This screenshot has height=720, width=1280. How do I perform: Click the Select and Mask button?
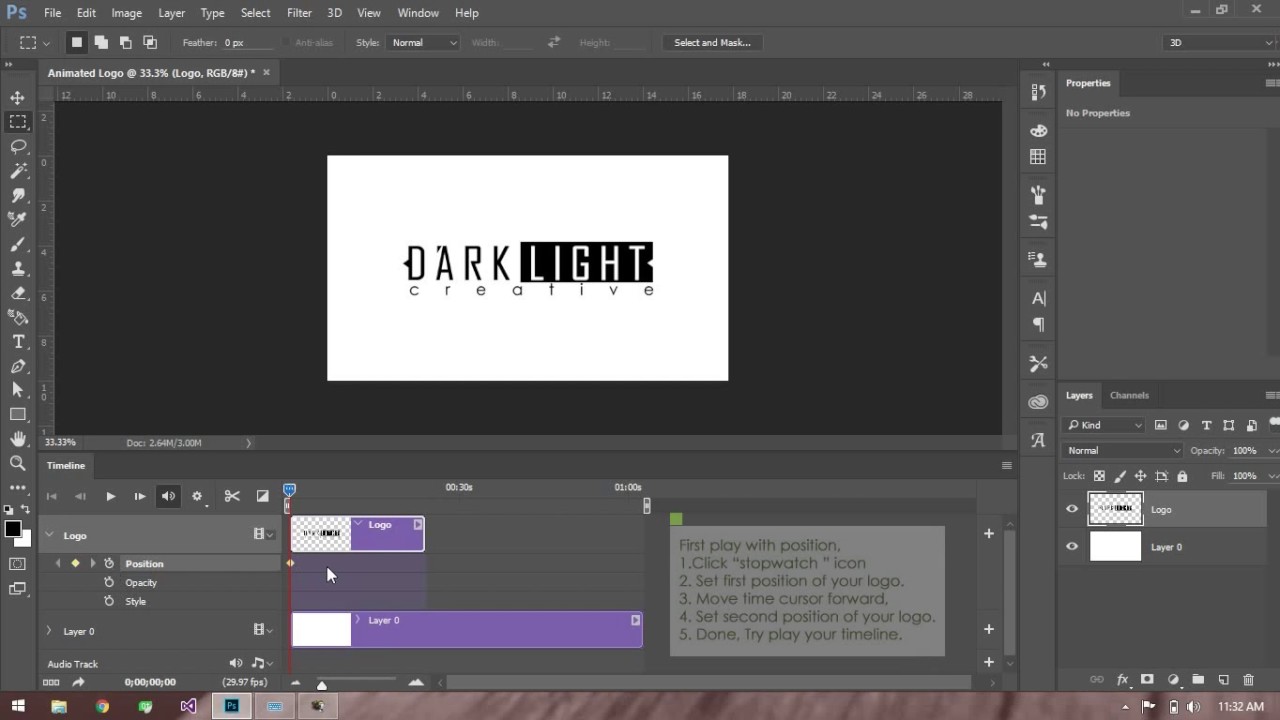coord(712,42)
